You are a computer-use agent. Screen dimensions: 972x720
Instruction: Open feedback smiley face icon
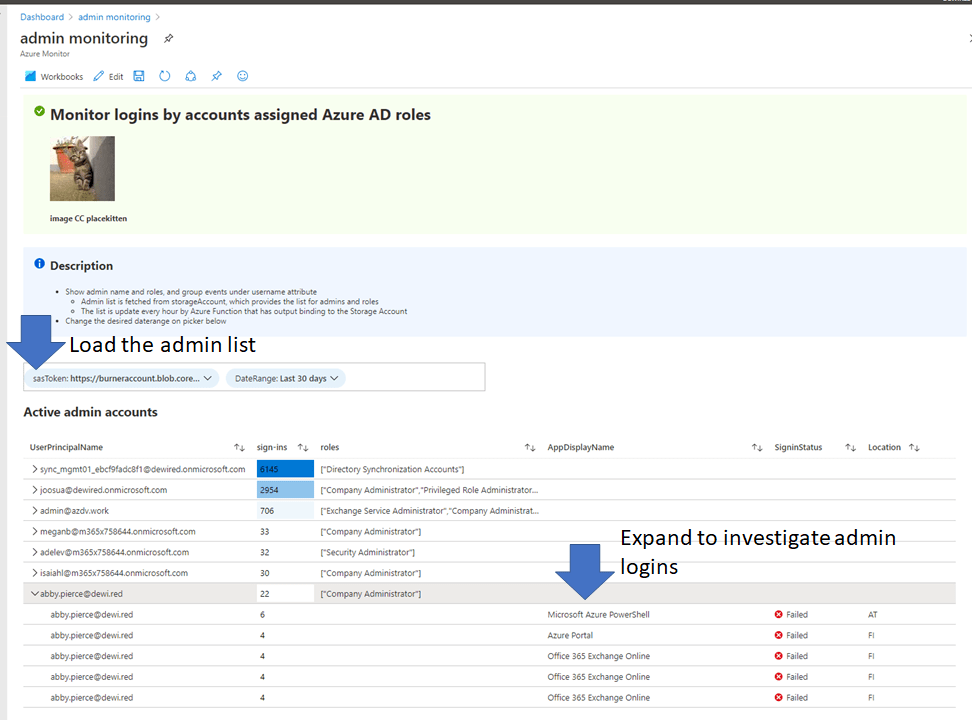tap(242, 76)
